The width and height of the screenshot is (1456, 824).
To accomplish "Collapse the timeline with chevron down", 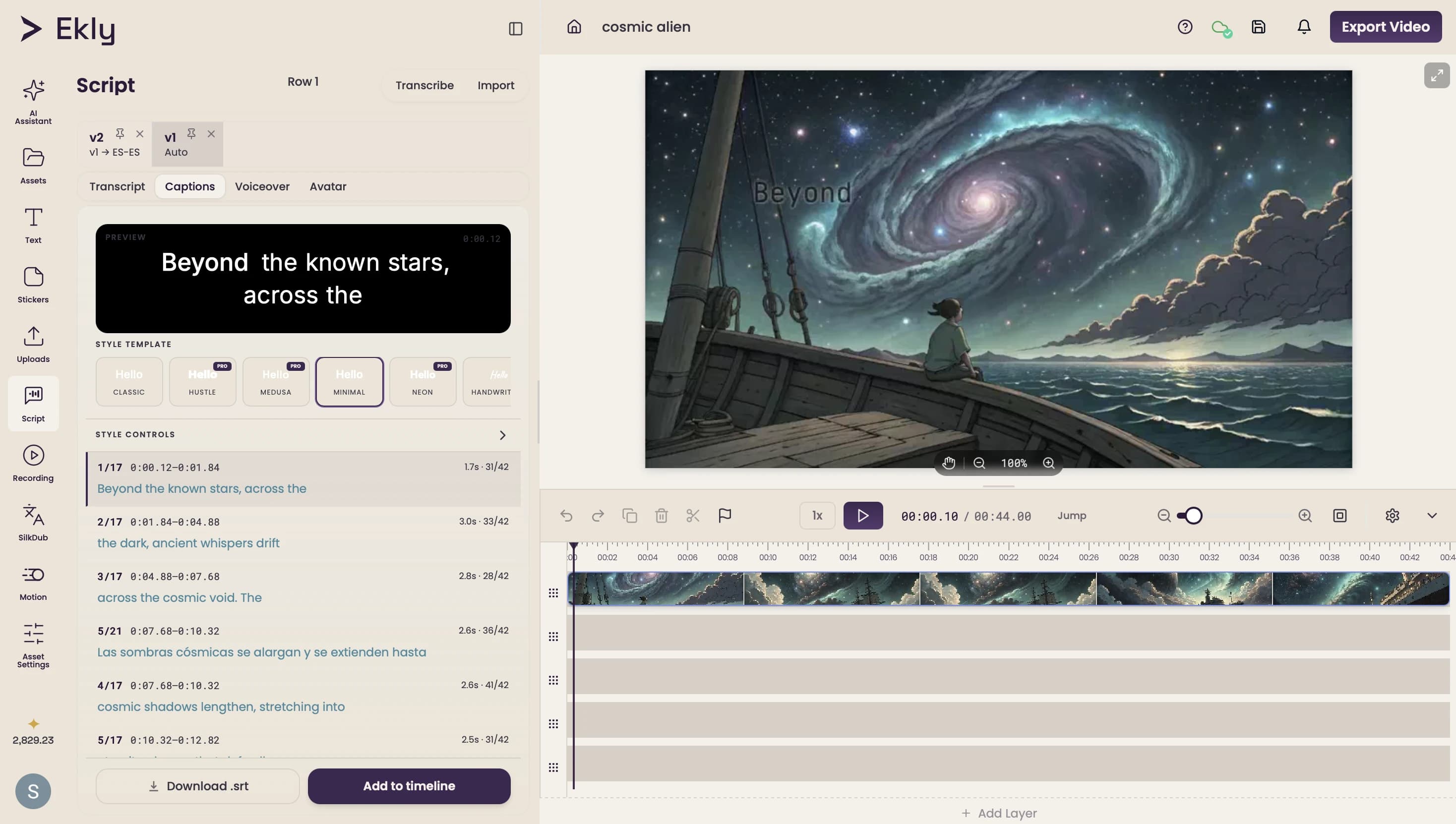I will pyautogui.click(x=1432, y=516).
